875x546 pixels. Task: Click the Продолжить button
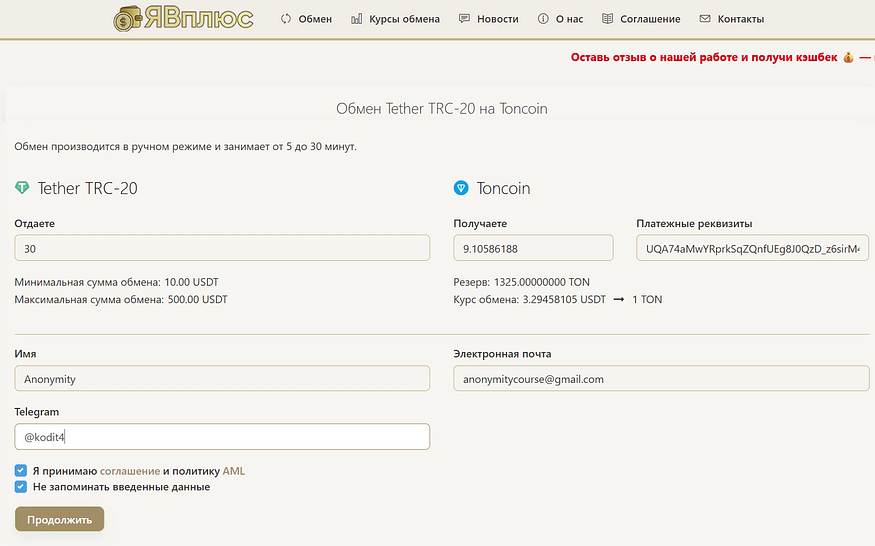[x=59, y=519]
